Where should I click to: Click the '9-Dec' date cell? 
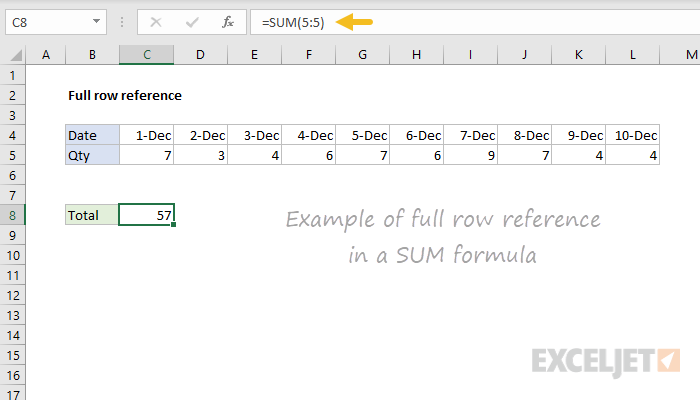[x=579, y=135]
